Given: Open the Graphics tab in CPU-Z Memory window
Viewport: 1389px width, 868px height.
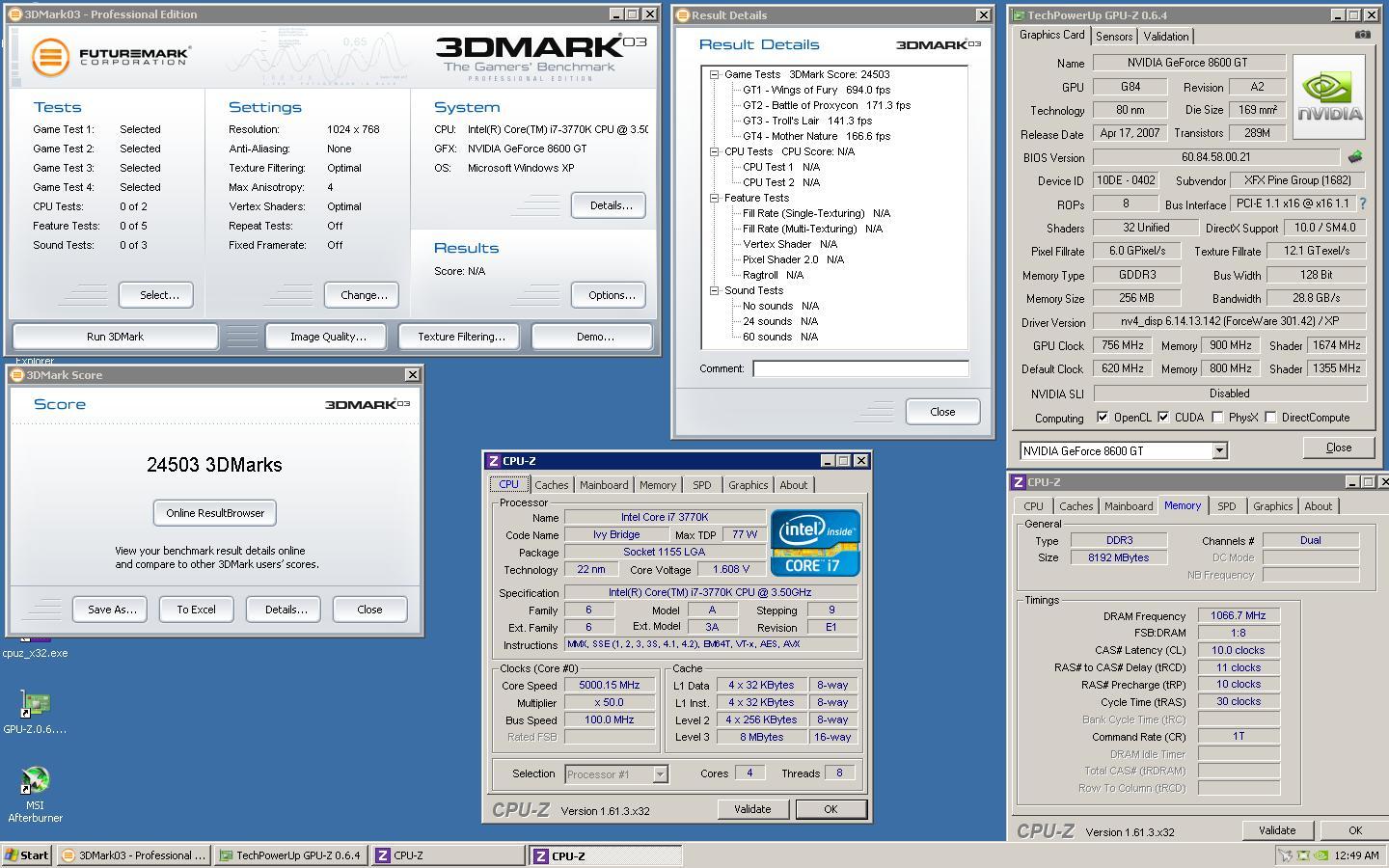Looking at the screenshot, I should coord(1272,506).
